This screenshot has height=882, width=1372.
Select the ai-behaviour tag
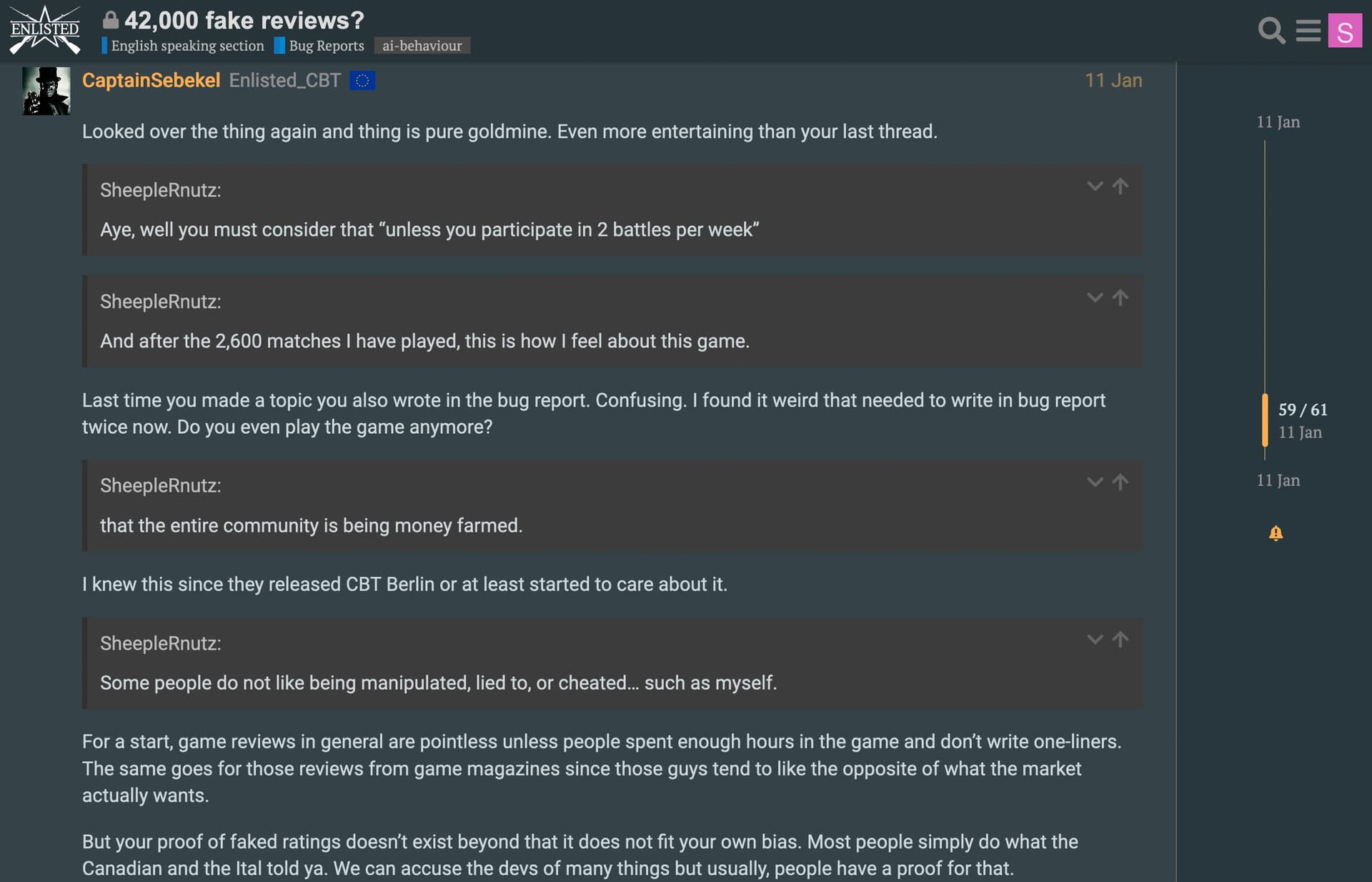tap(422, 46)
